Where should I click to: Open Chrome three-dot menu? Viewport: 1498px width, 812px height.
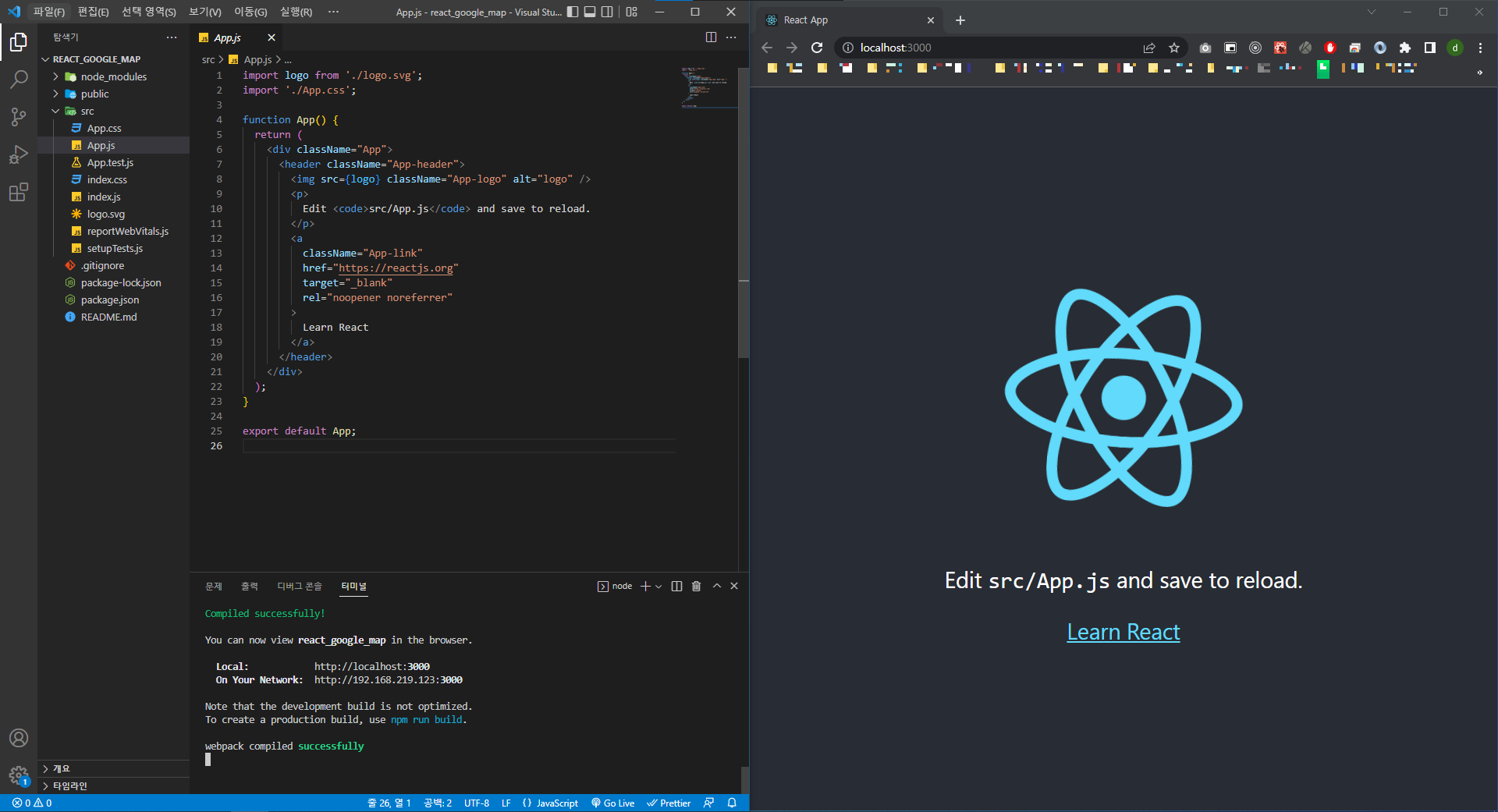coord(1480,48)
